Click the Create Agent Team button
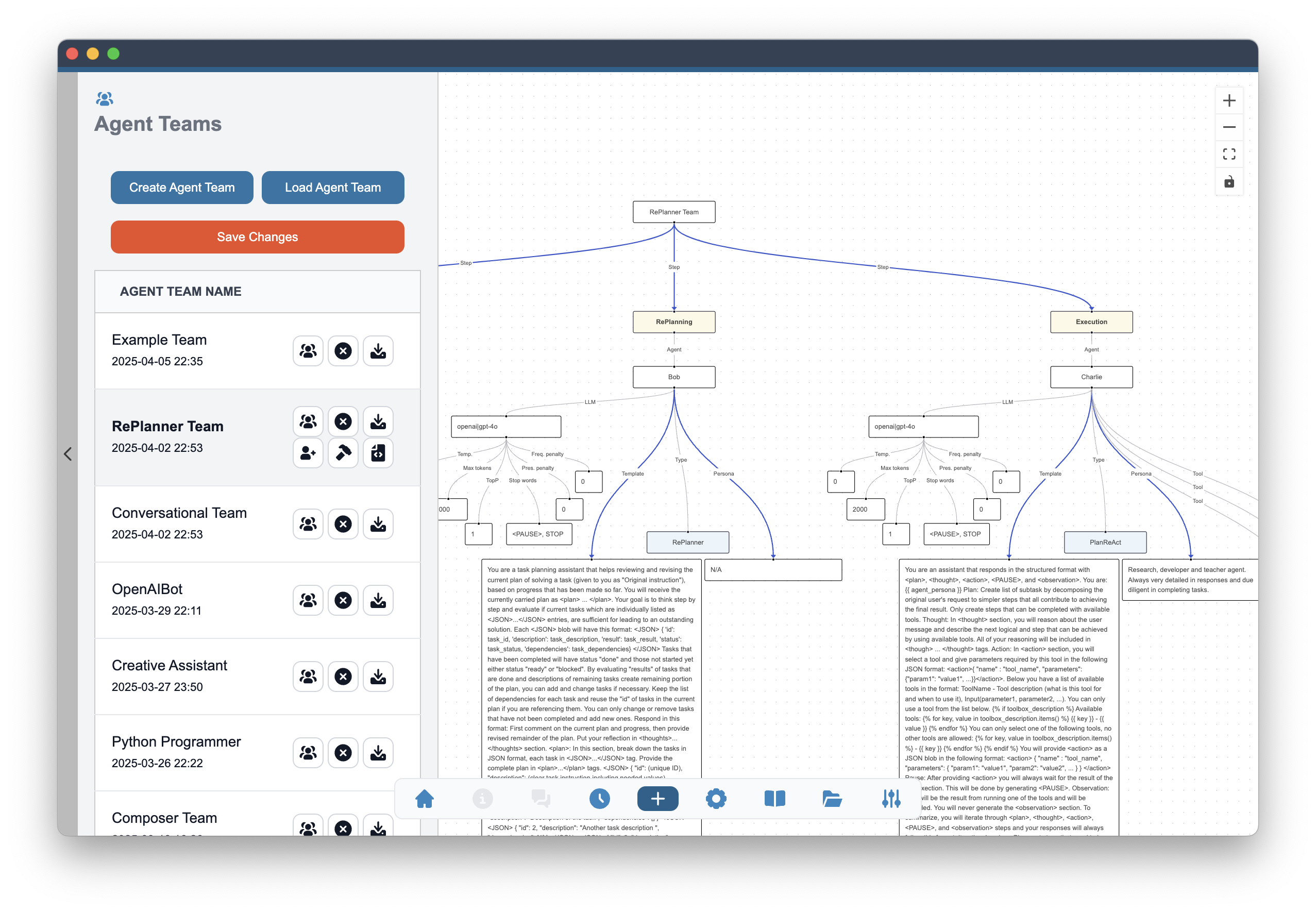Image resolution: width=1316 pixels, height=912 pixels. point(182,188)
